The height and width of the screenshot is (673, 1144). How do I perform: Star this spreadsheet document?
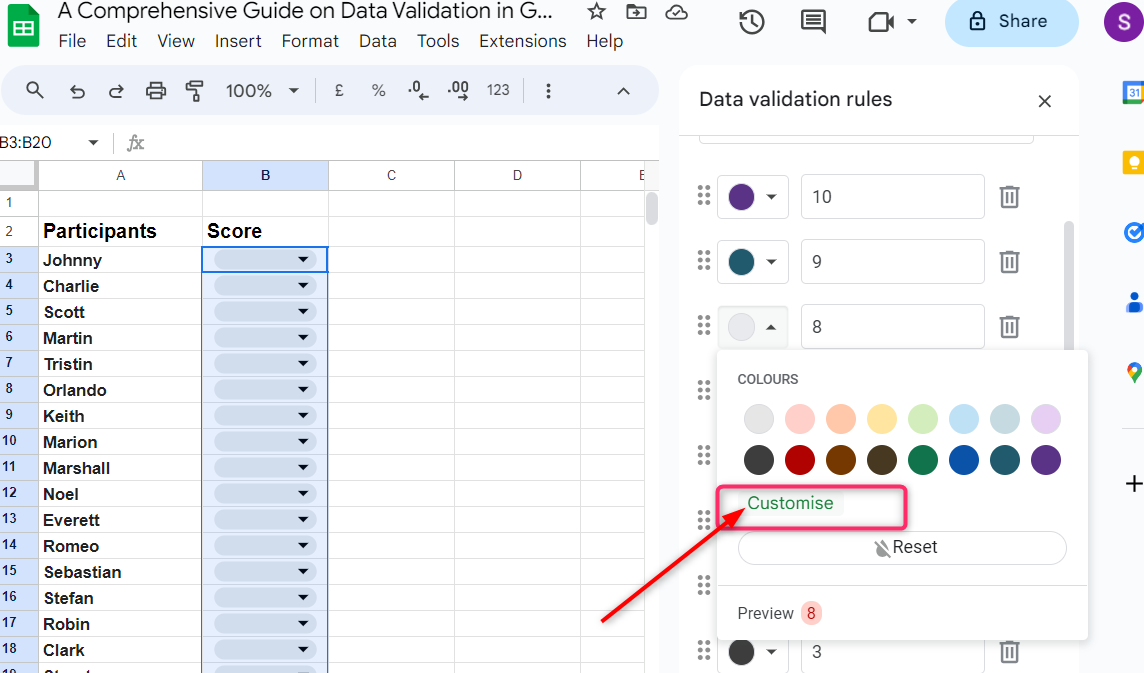(596, 12)
